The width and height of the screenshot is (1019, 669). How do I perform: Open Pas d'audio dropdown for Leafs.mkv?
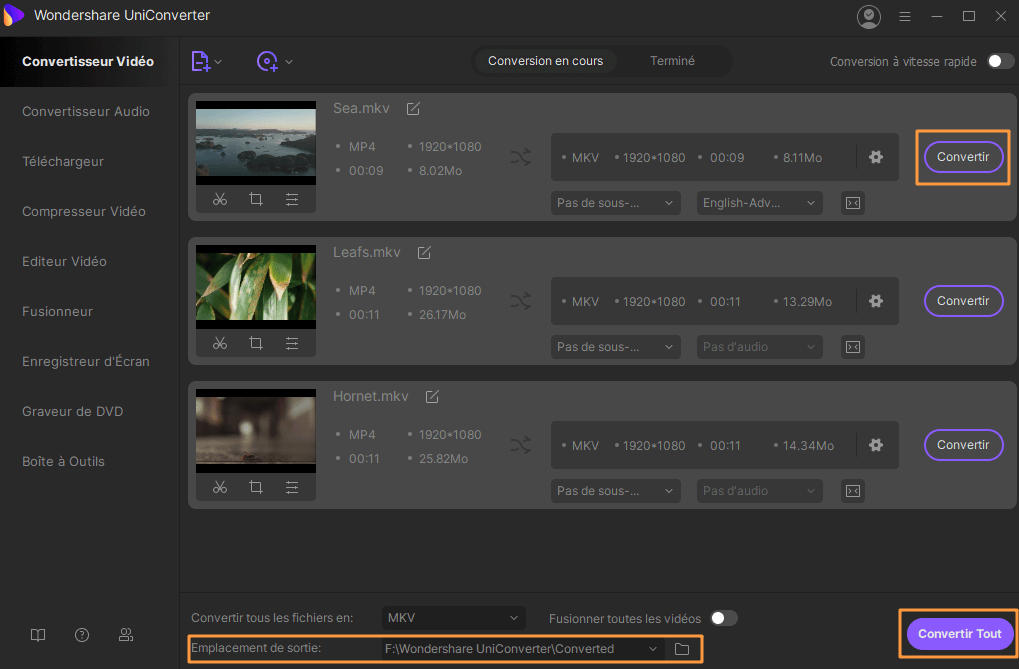[759, 347]
